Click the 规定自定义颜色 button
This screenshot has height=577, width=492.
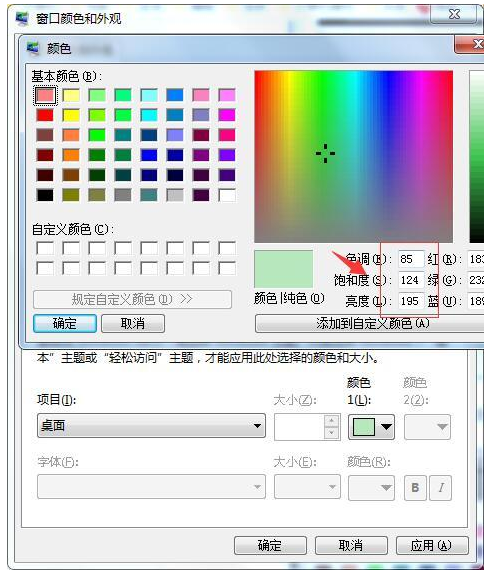(x=132, y=299)
